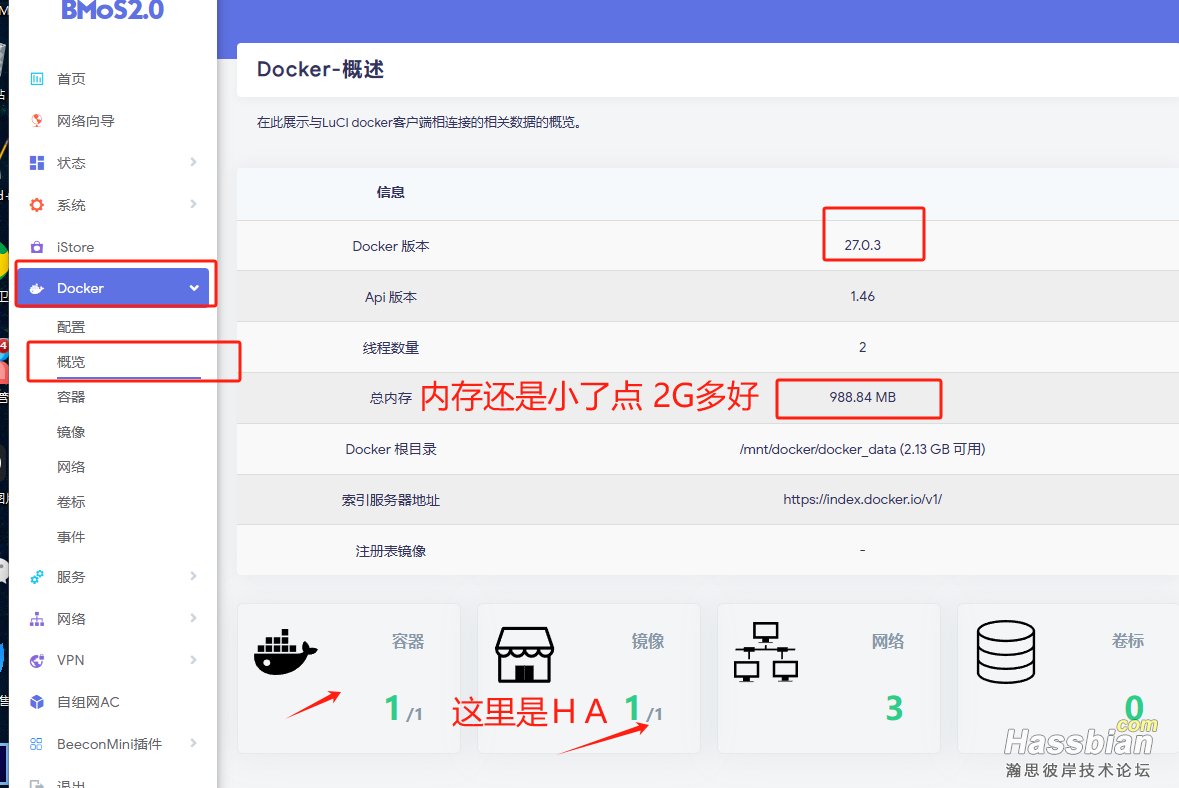
Task: Open the 卷标 Docker submenu item
Action: tap(71, 502)
